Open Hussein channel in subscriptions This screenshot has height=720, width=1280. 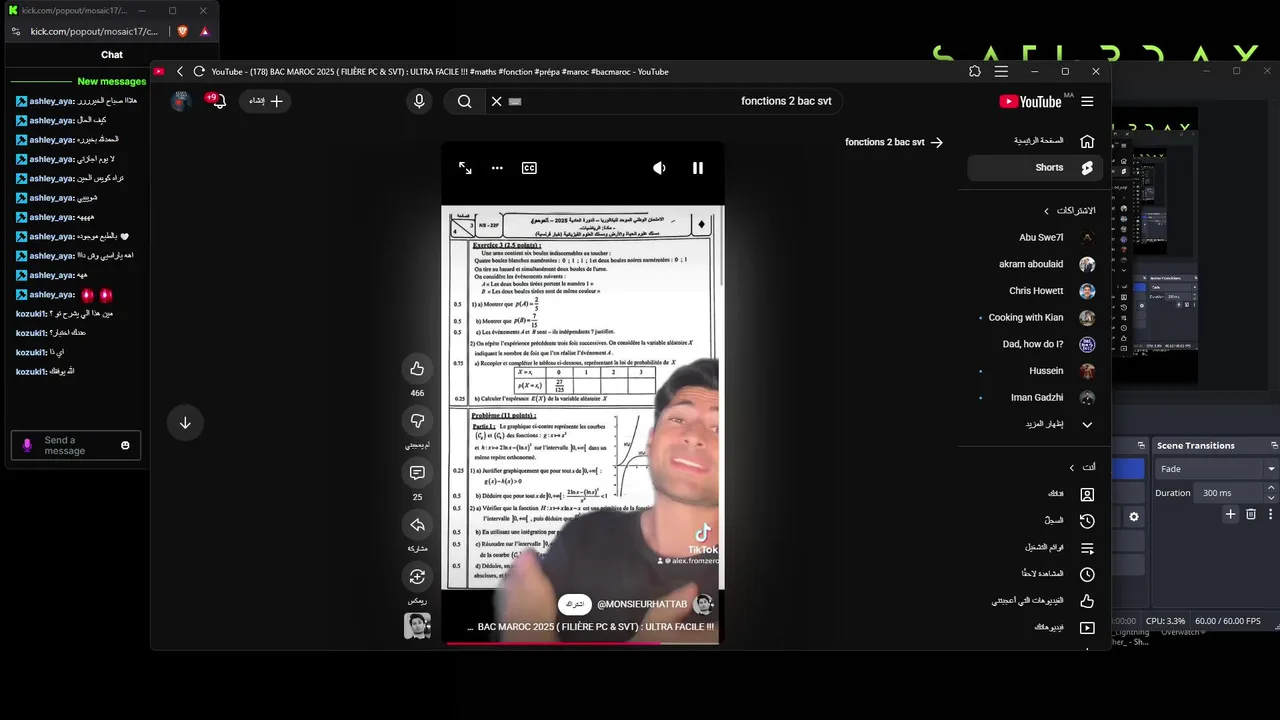(x=1036, y=371)
